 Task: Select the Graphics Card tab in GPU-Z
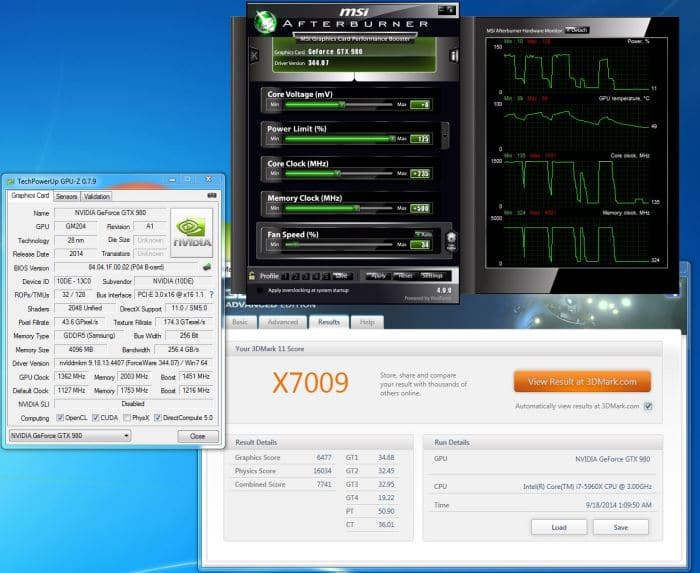pos(30,195)
